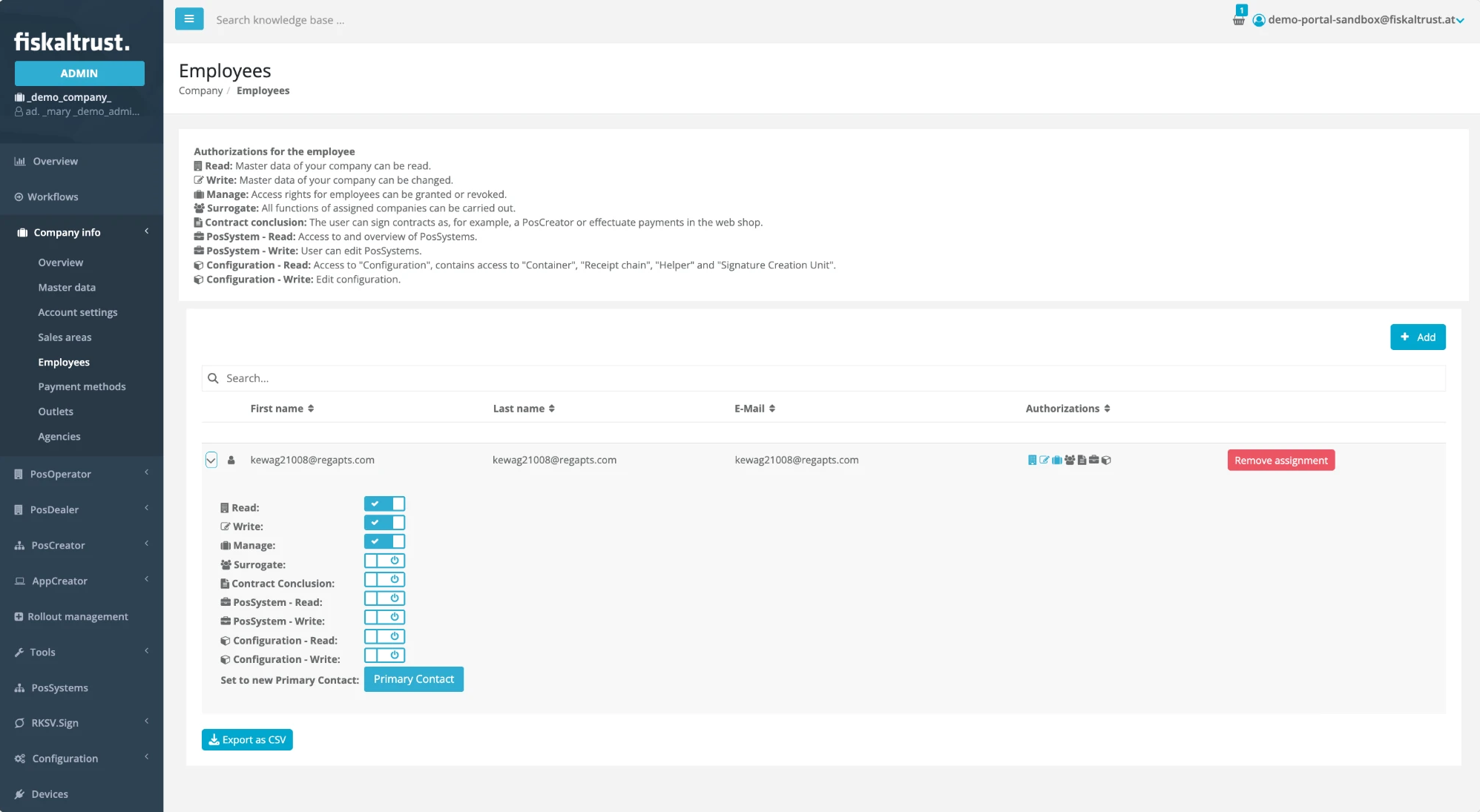This screenshot has width=1480, height=812.
Task: Click the Primary Contact button
Action: (x=414, y=679)
